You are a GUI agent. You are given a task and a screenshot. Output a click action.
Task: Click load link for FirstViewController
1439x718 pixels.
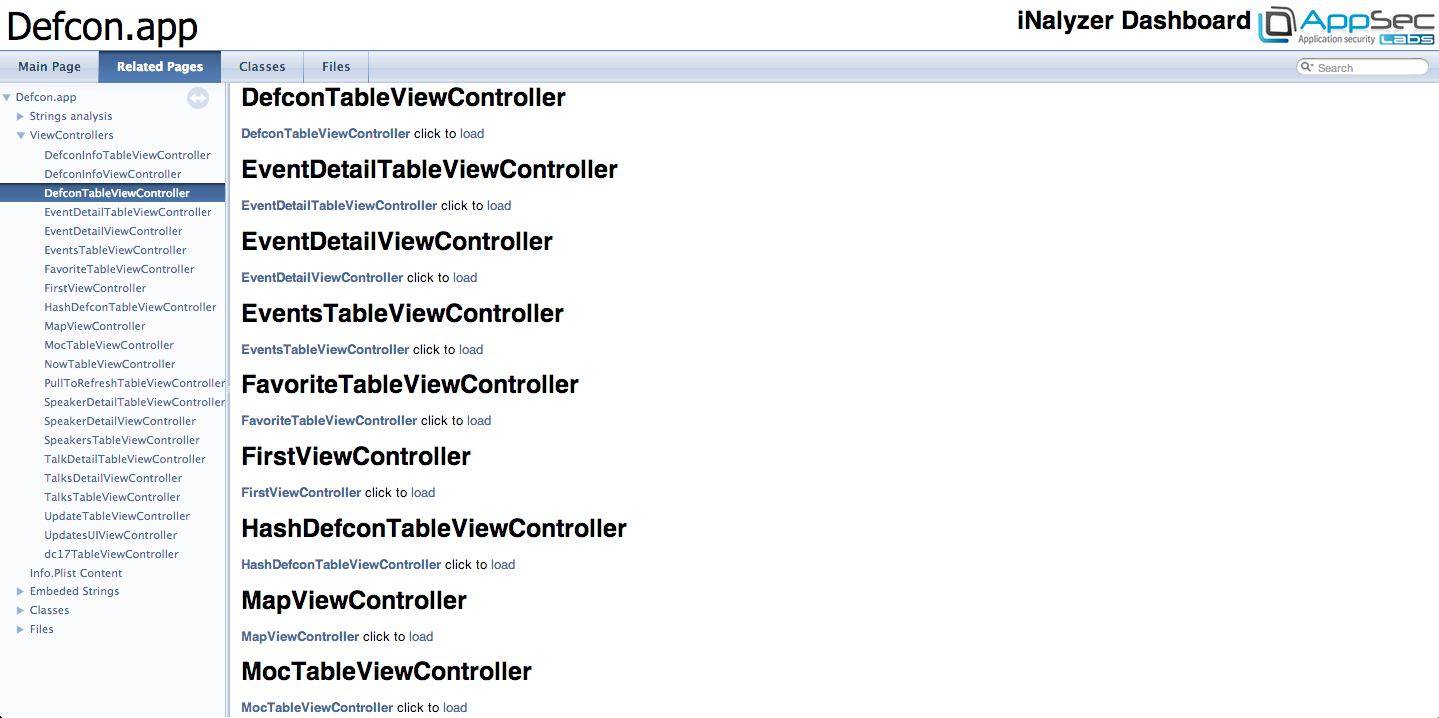pyautogui.click(x=423, y=493)
